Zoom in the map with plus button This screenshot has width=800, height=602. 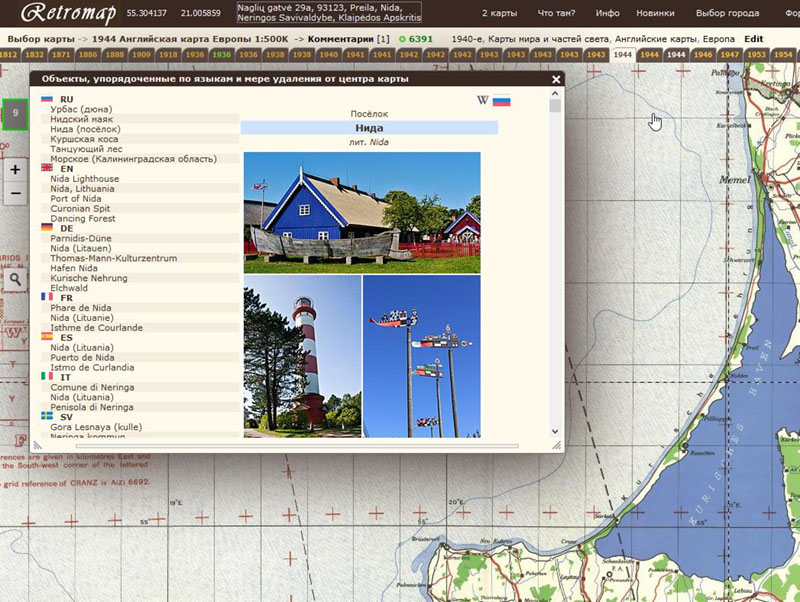pyautogui.click(x=15, y=170)
